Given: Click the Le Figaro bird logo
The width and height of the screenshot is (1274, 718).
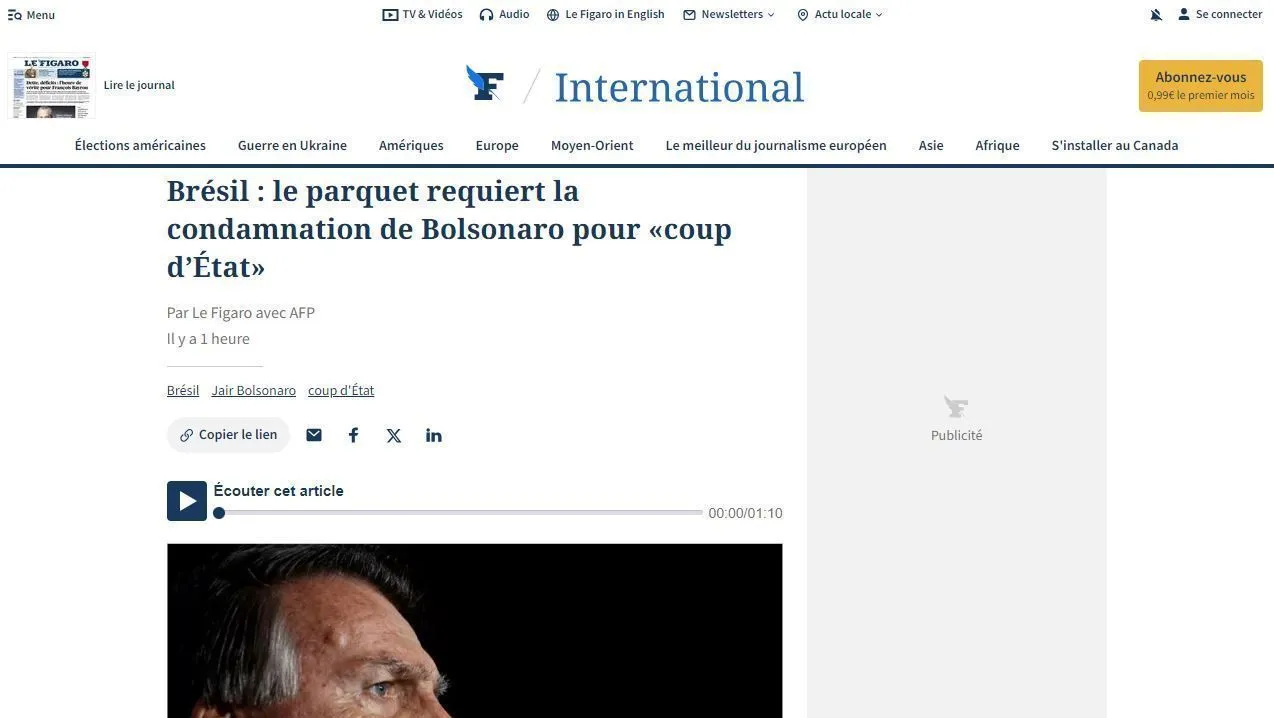Looking at the screenshot, I should tap(484, 84).
